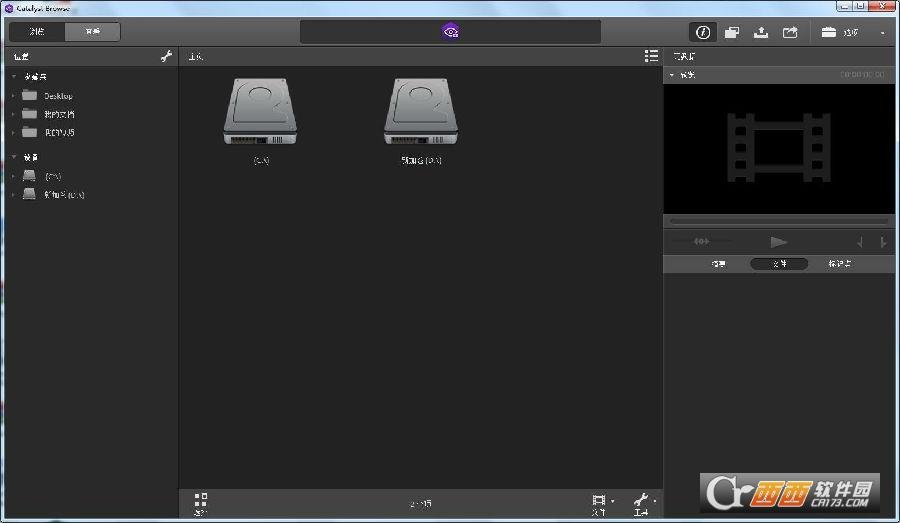The height and width of the screenshot is (523, 900).
Task: Select the middle pill tab in the inspector
Action: (779, 264)
